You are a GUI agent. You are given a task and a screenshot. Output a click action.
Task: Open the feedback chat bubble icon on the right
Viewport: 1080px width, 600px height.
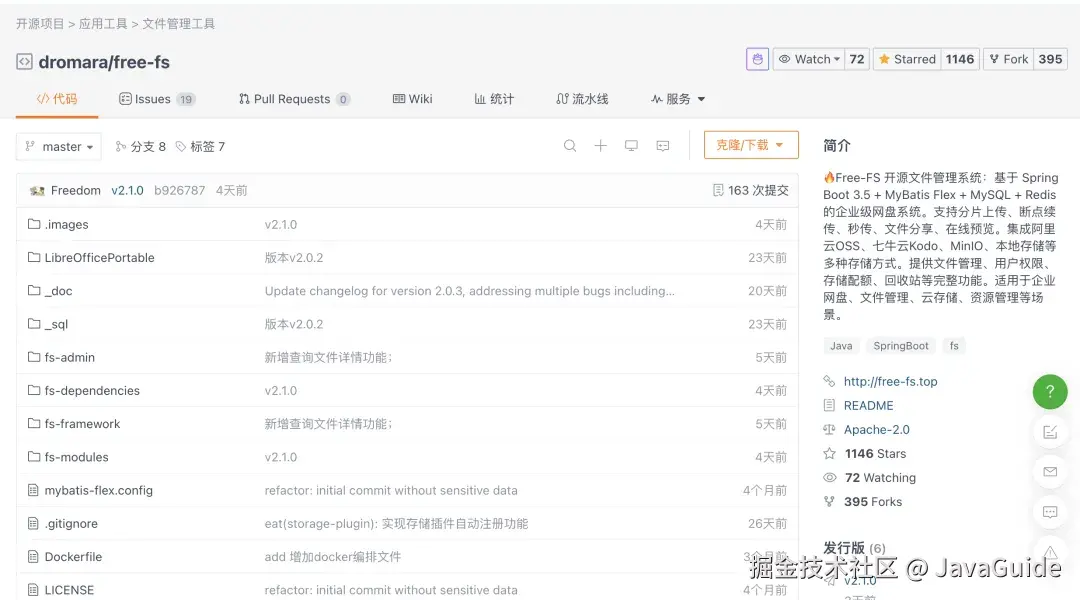[1049, 512]
